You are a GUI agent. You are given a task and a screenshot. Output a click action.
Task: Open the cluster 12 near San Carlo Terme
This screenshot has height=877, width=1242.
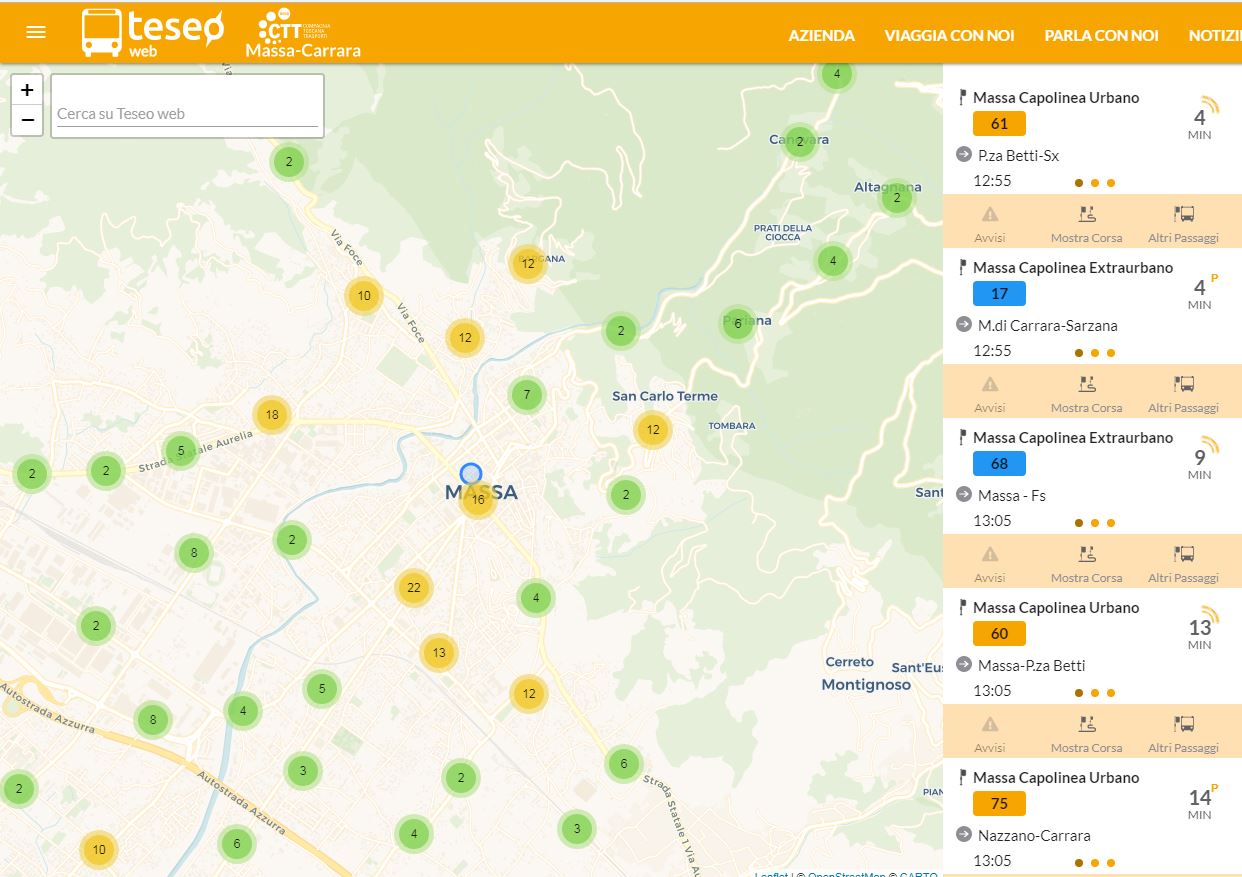653,430
